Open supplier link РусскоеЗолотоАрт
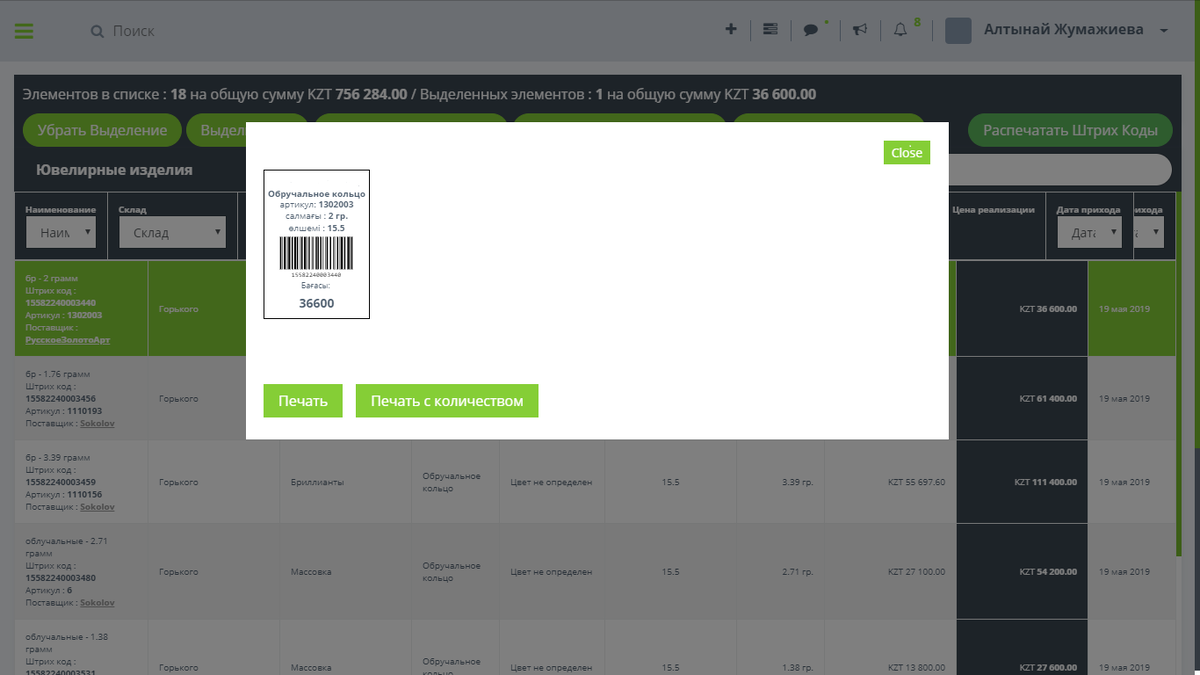The width and height of the screenshot is (1200, 675). 68,340
